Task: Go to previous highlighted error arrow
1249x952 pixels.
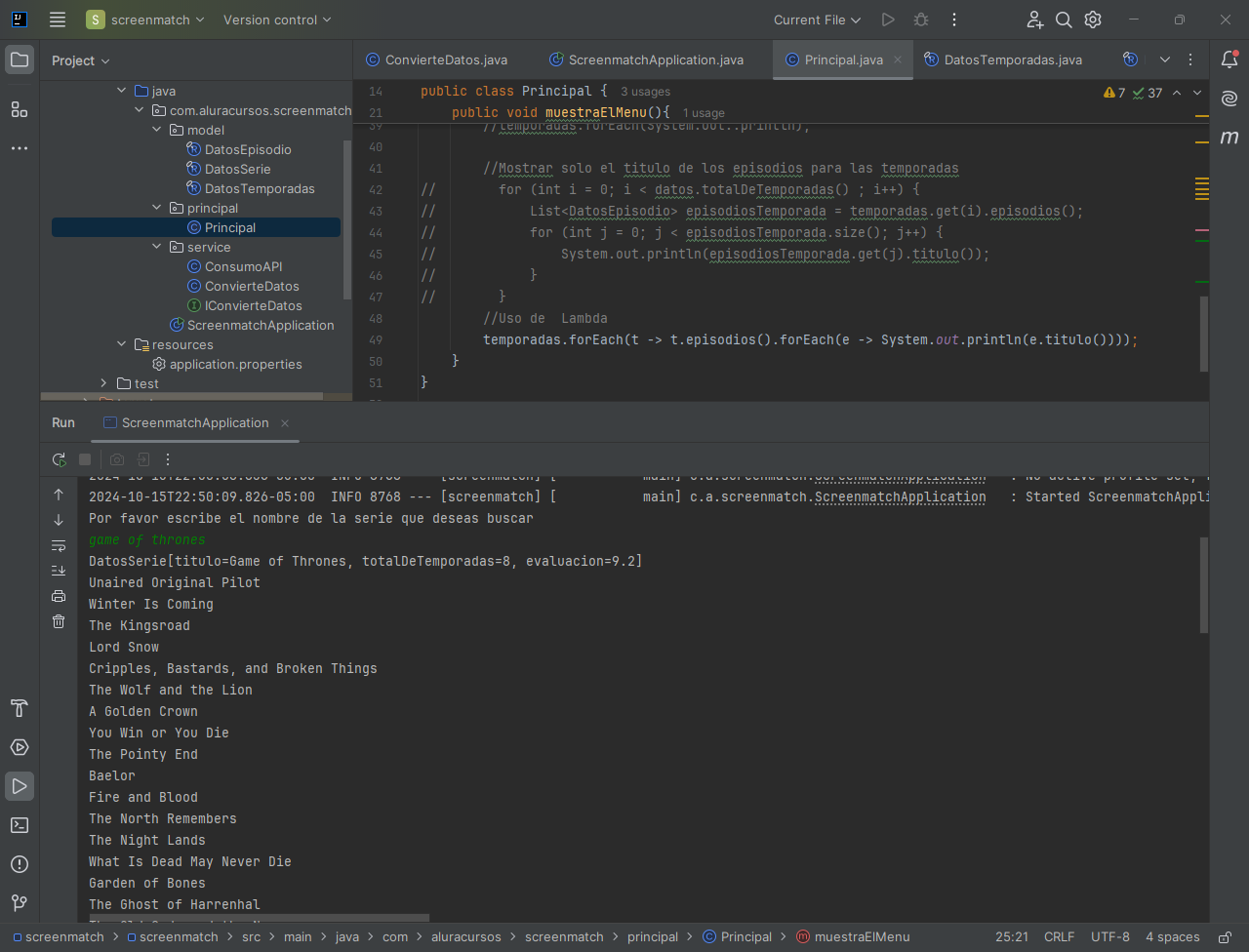Action: pyautogui.click(x=1177, y=93)
